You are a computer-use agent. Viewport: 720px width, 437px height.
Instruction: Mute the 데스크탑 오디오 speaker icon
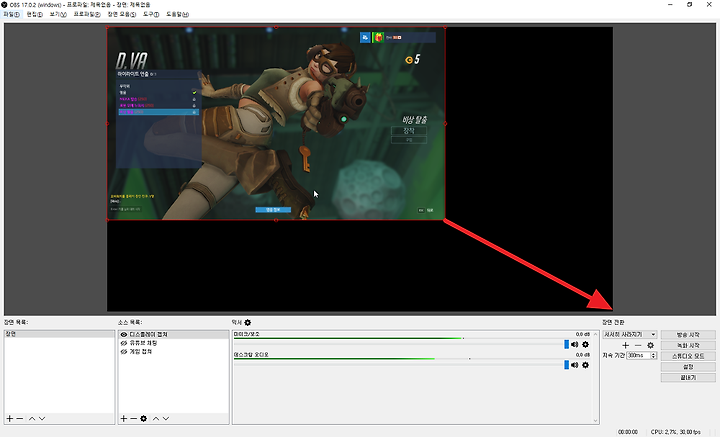(574, 365)
